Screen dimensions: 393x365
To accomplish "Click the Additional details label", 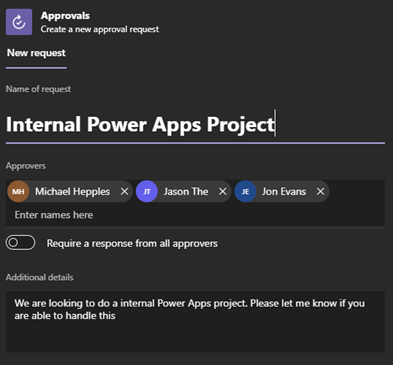I will pyautogui.click(x=40, y=277).
